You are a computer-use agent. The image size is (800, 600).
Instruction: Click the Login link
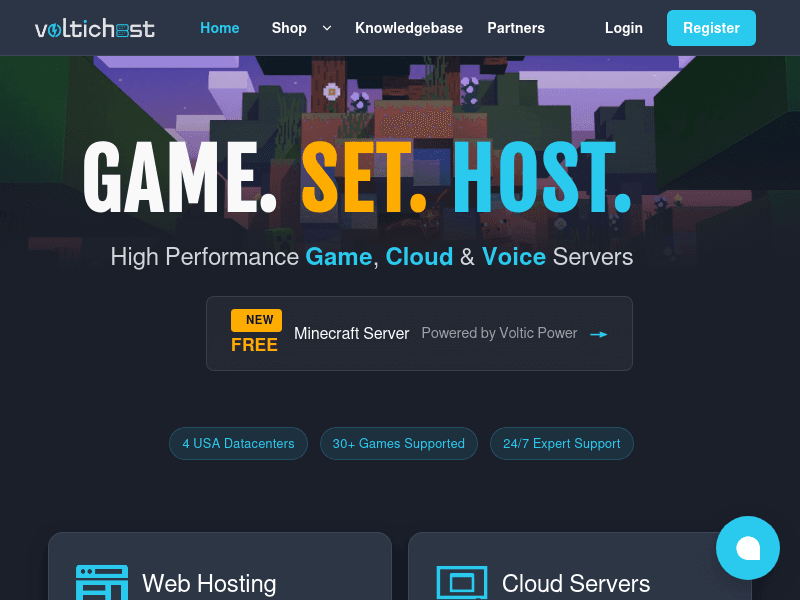[623, 28]
